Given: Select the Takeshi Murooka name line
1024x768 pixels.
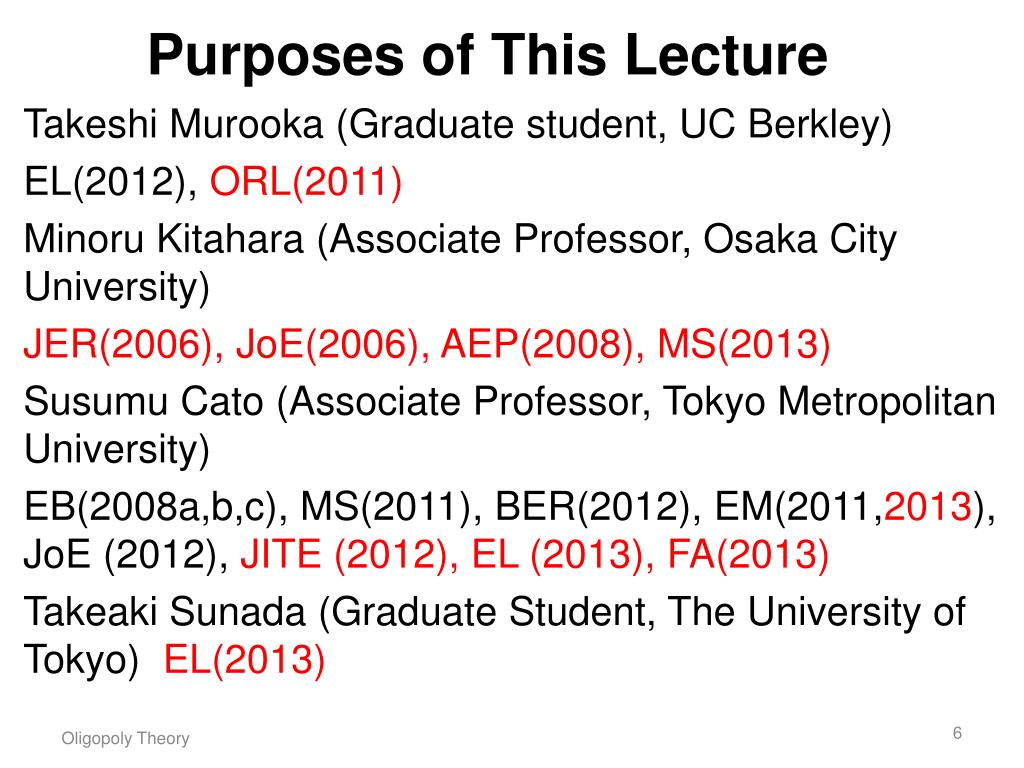Looking at the screenshot, I should point(457,124).
